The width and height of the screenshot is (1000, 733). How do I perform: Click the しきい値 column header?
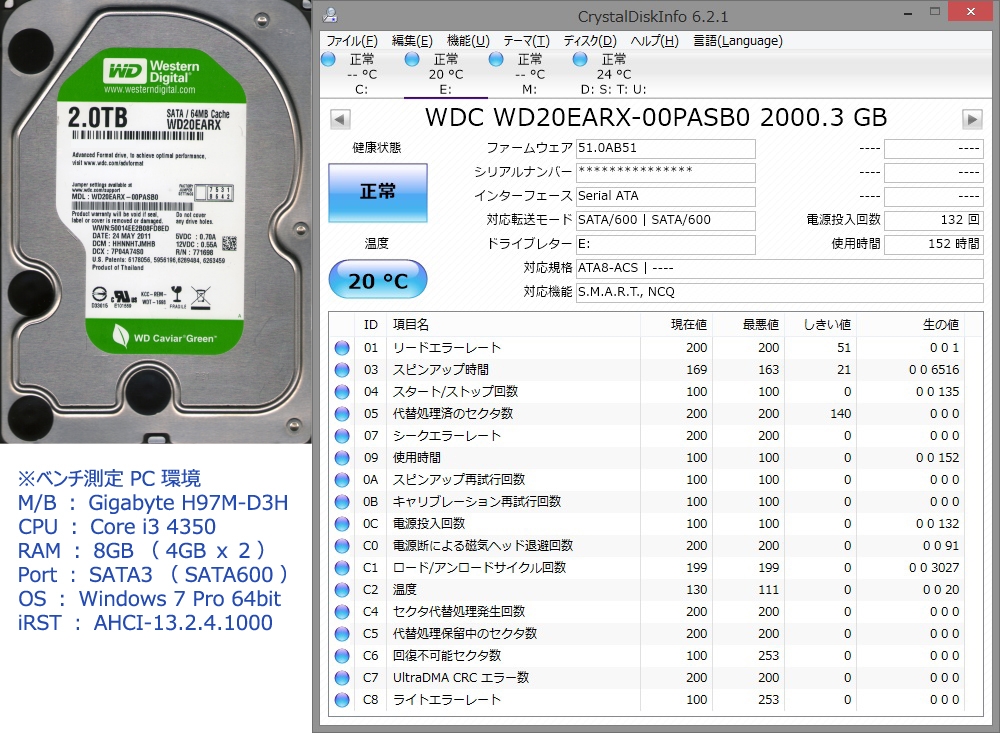pos(821,325)
